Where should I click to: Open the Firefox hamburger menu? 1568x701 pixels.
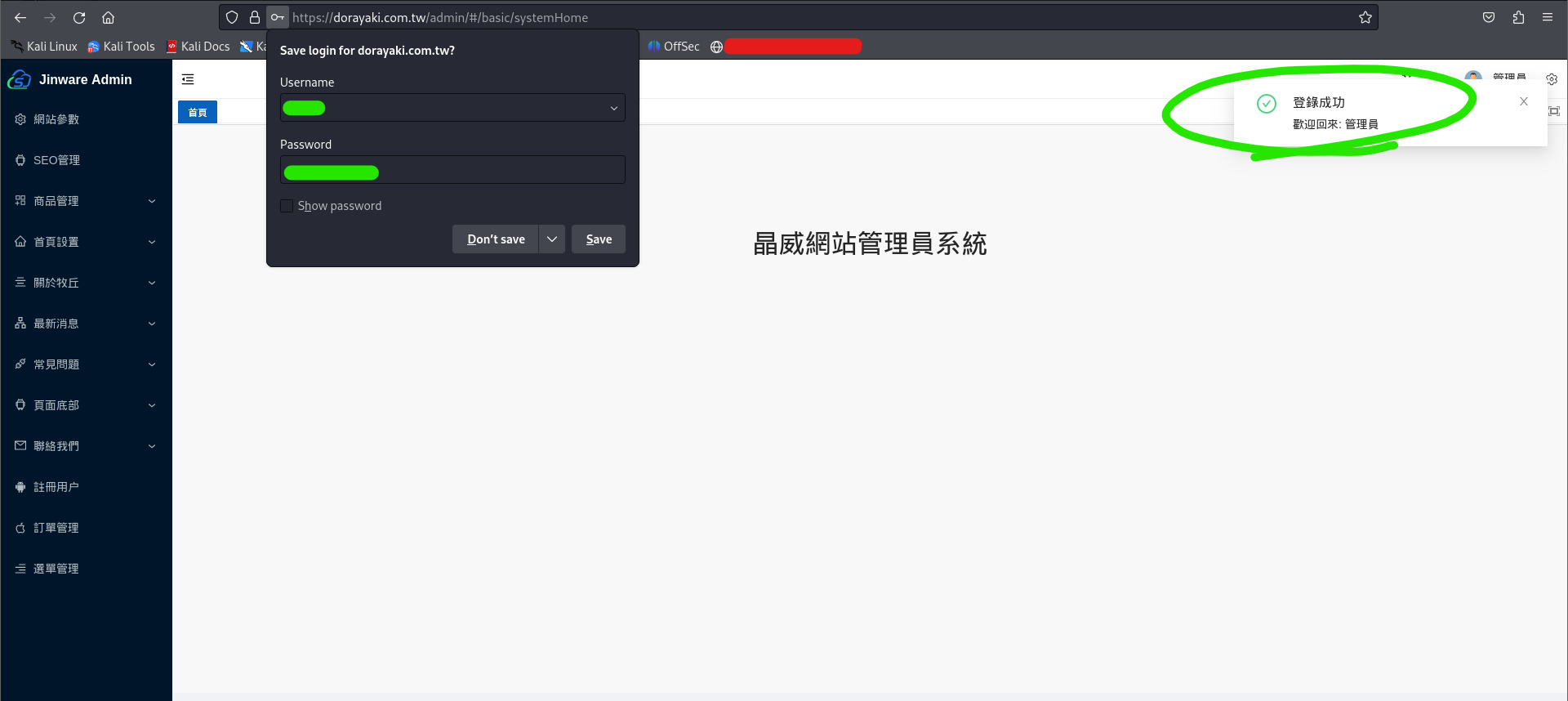(1548, 17)
